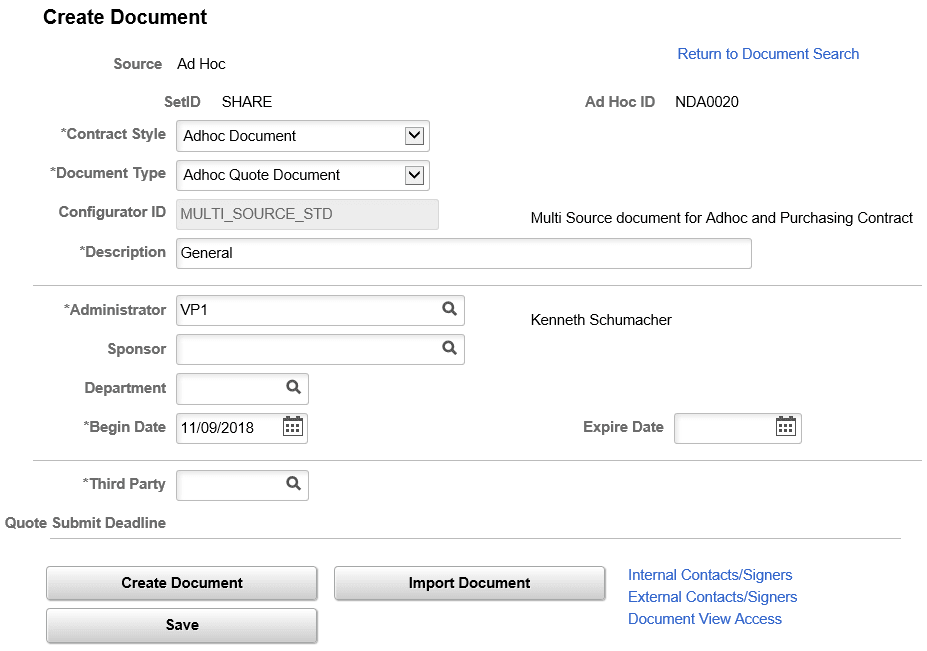Open the Administrator lookup magnifier
This screenshot has height=651, width=927.
tap(450, 310)
